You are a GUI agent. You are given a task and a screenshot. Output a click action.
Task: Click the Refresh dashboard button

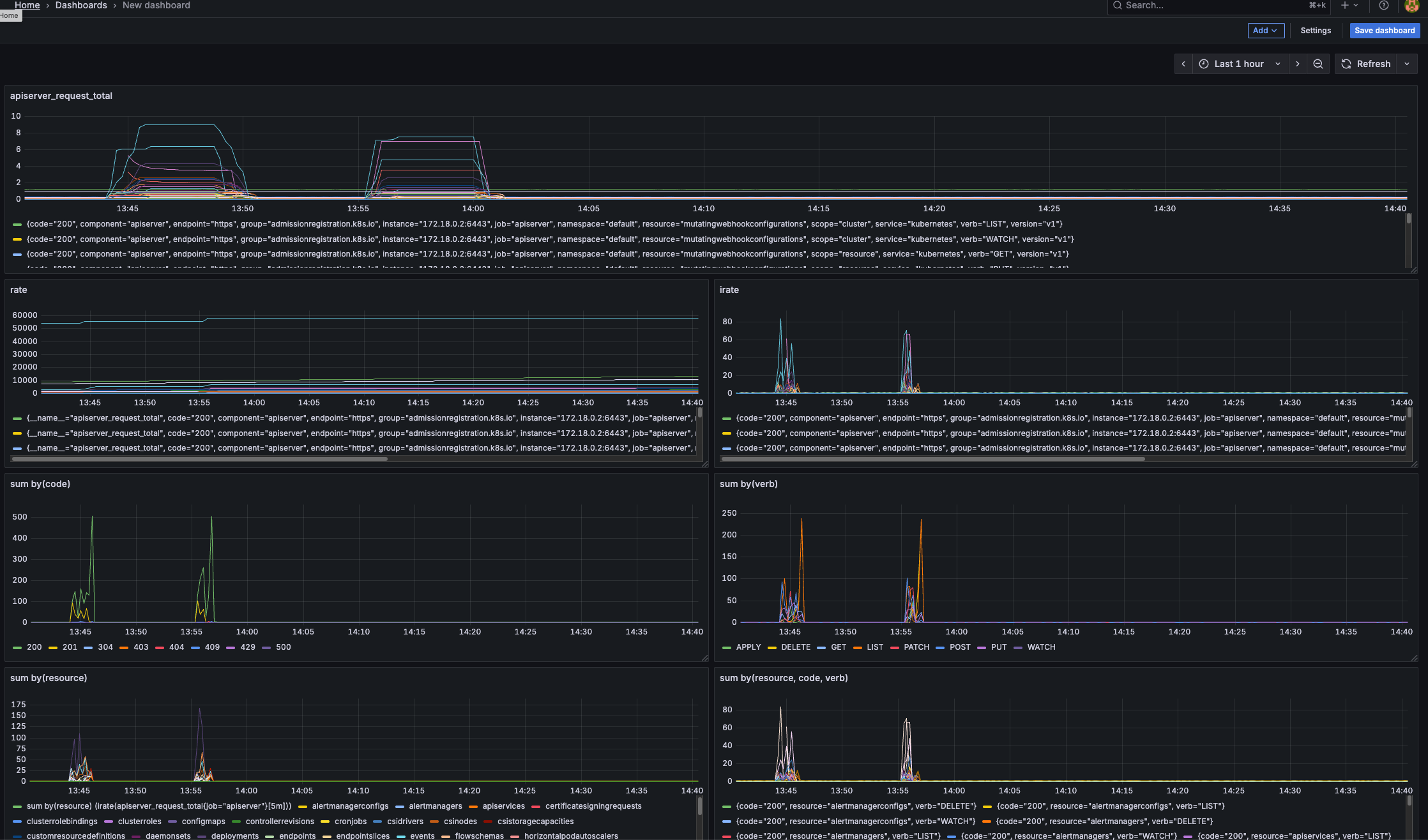point(1365,64)
